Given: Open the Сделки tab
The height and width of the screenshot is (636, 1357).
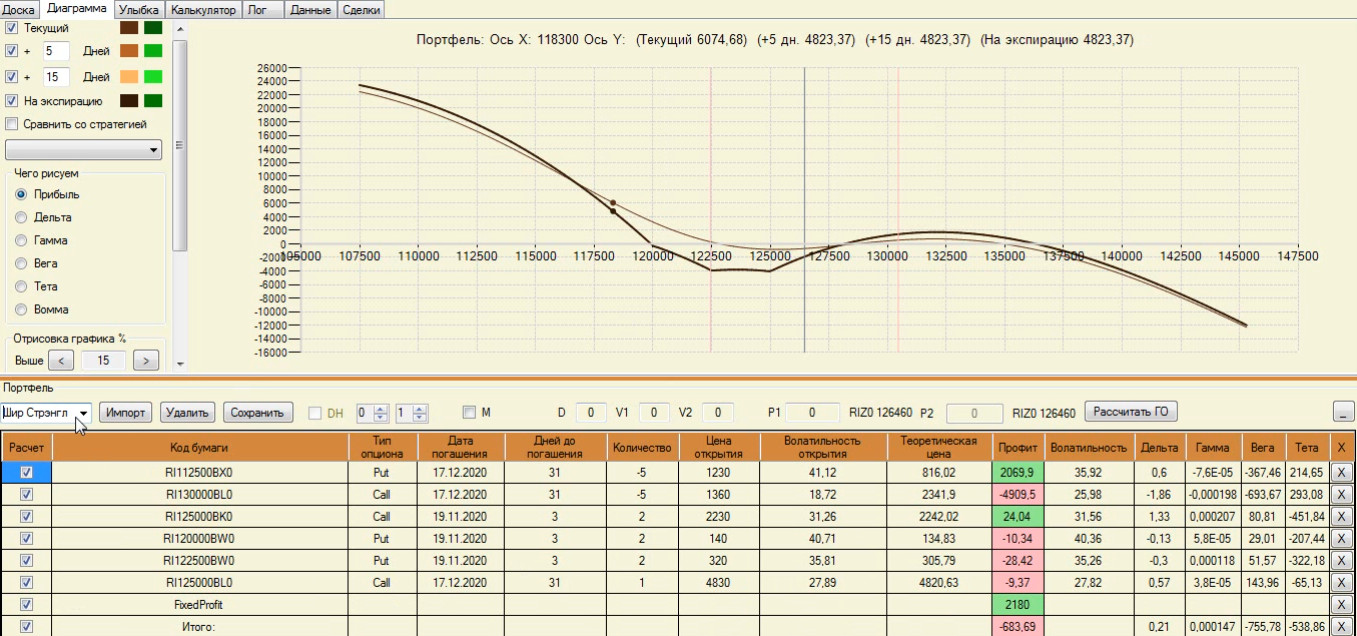Looking at the screenshot, I should 361,9.
